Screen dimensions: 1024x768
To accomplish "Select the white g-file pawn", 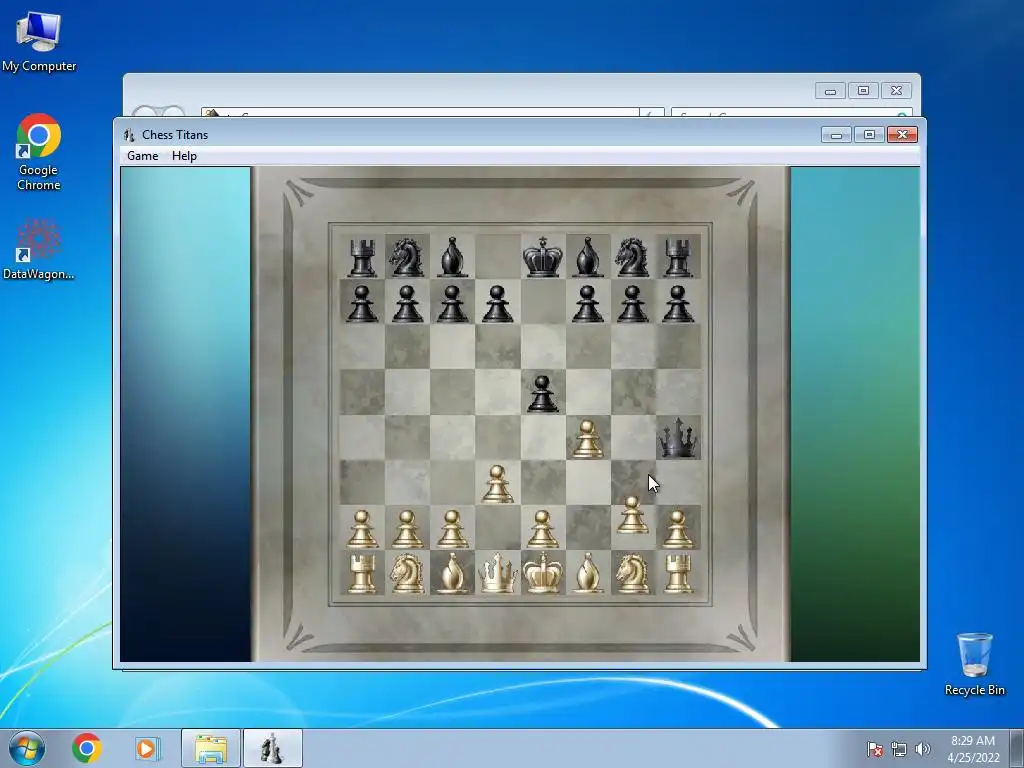I will click(x=632, y=515).
